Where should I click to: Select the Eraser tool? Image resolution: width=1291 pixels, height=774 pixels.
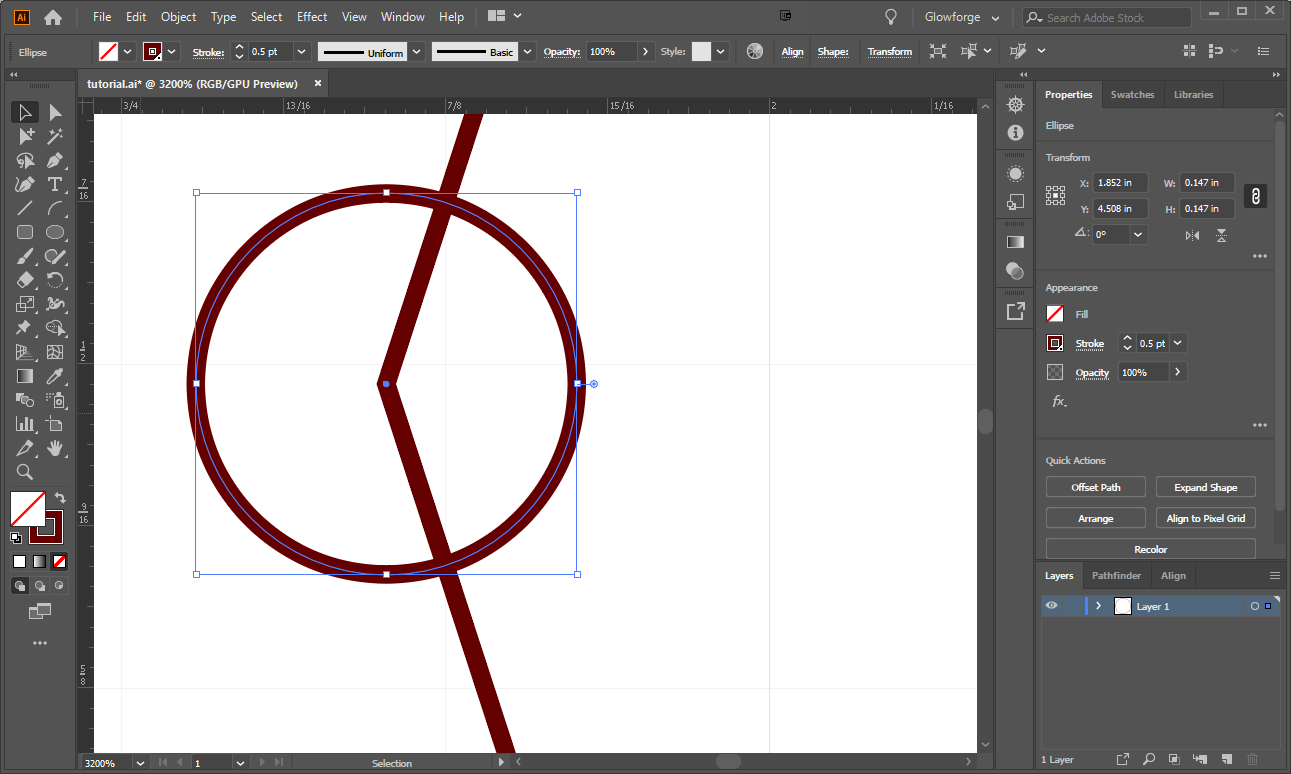25,280
